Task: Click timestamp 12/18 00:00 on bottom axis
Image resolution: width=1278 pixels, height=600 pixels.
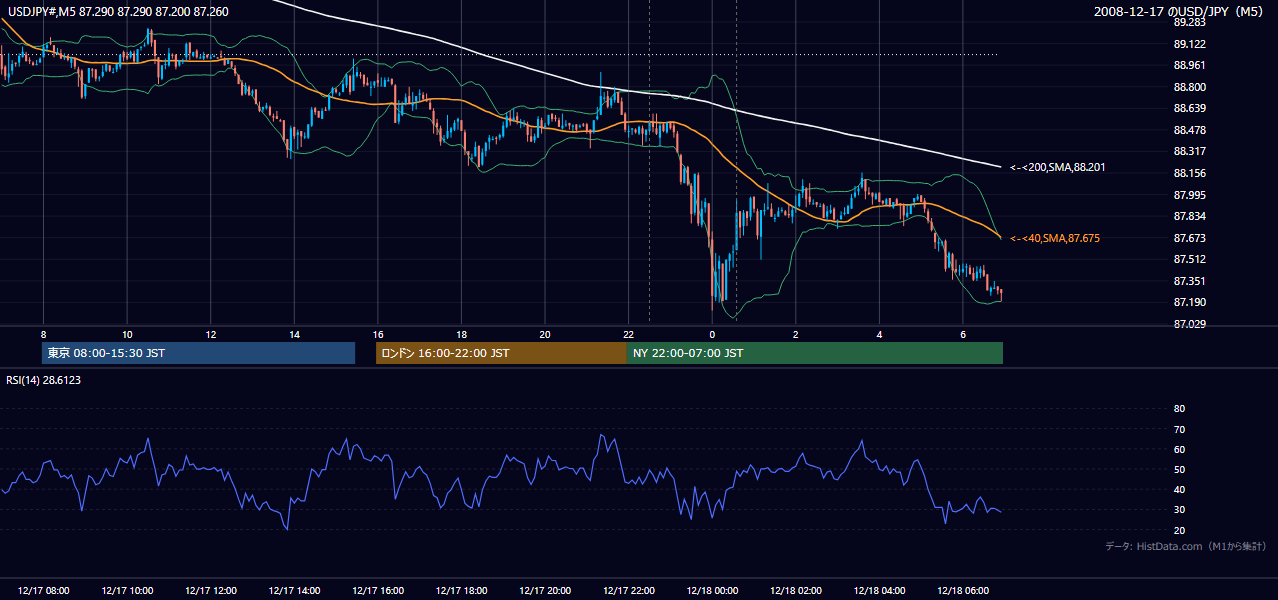Action: (x=712, y=591)
